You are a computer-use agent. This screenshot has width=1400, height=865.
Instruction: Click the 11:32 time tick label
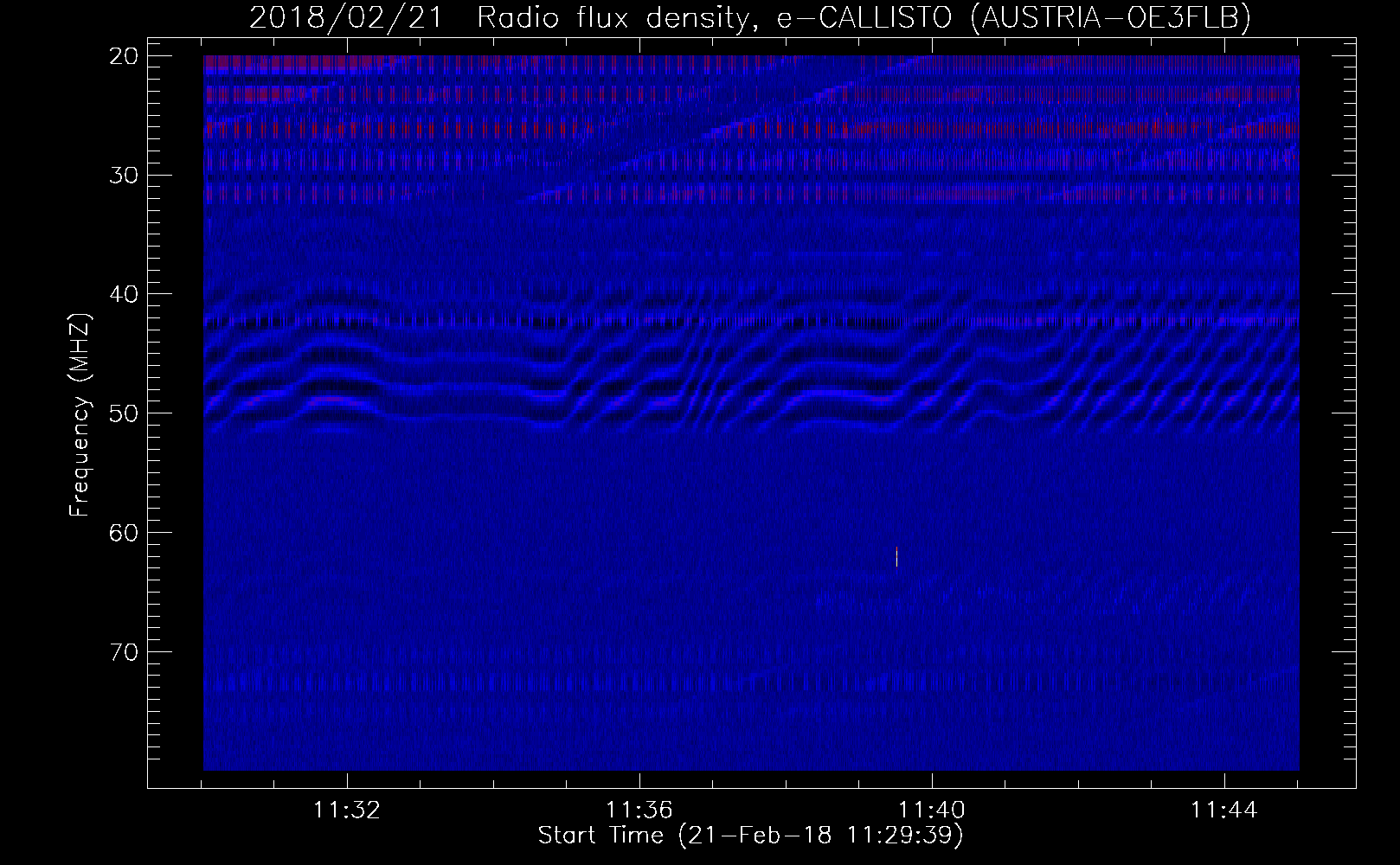(x=346, y=811)
